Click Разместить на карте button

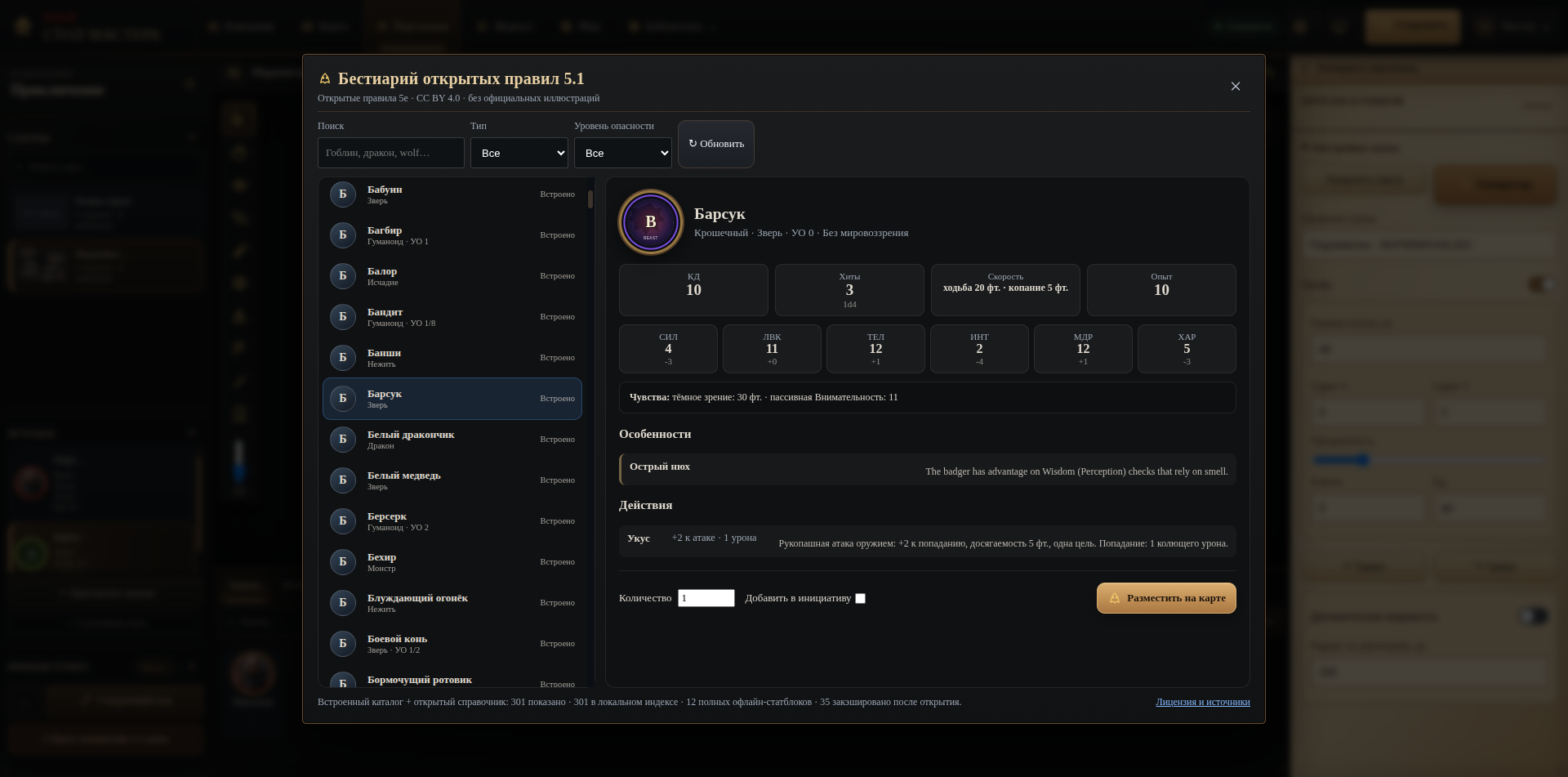pyautogui.click(x=1166, y=598)
